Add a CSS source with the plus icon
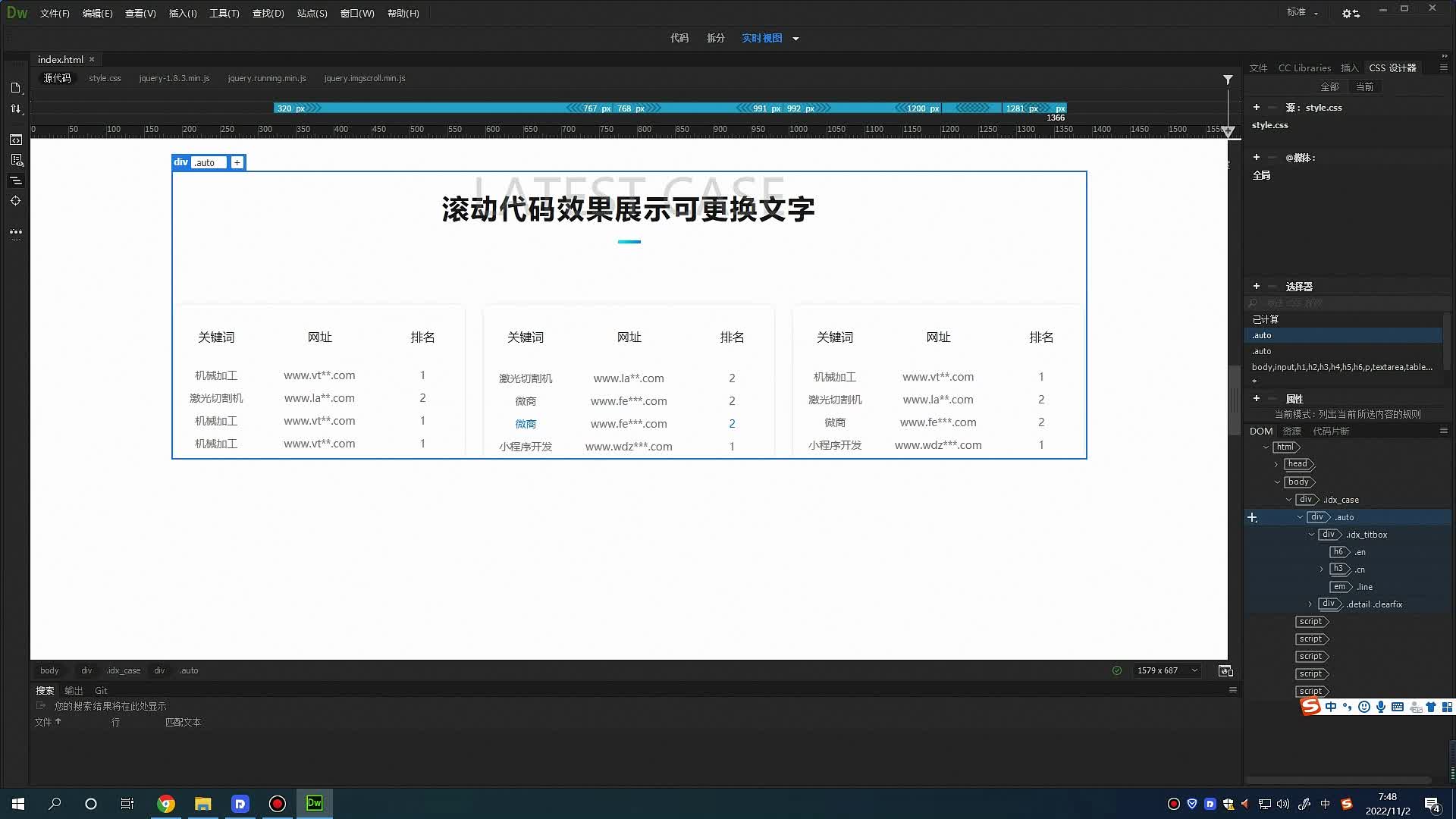This screenshot has height=819, width=1456. pyautogui.click(x=1257, y=107)
